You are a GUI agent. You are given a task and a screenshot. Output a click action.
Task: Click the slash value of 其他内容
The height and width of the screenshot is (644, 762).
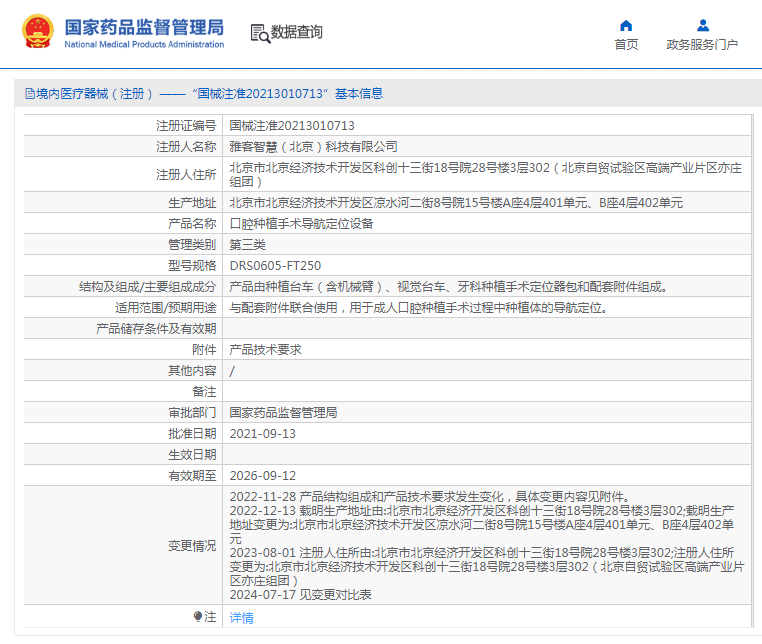point(232,371)
